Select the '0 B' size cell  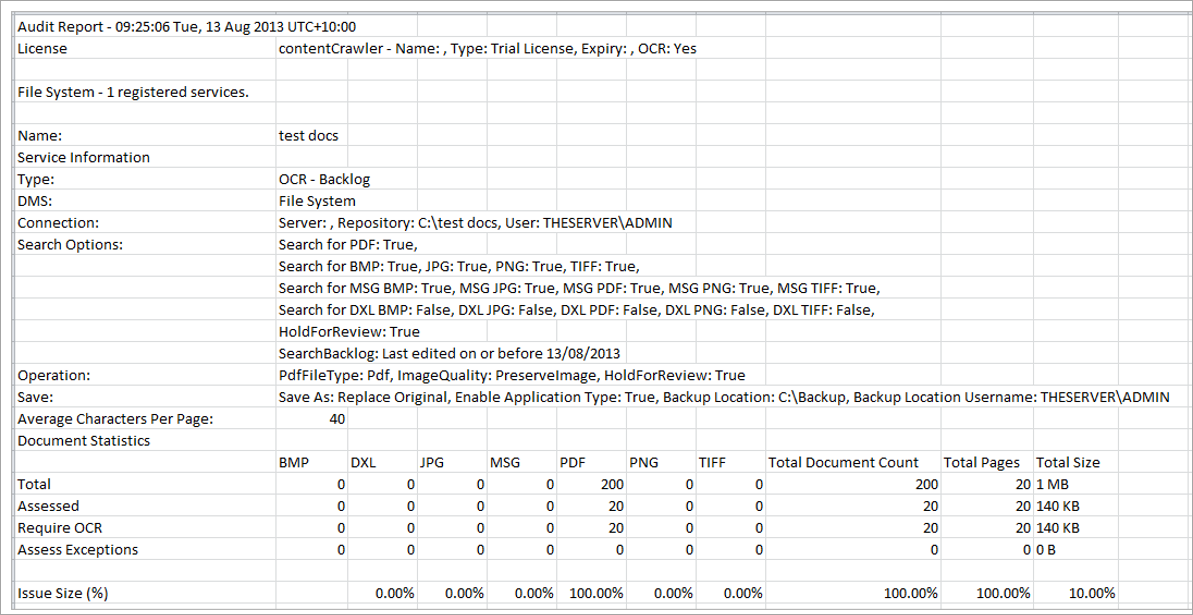1047,549
